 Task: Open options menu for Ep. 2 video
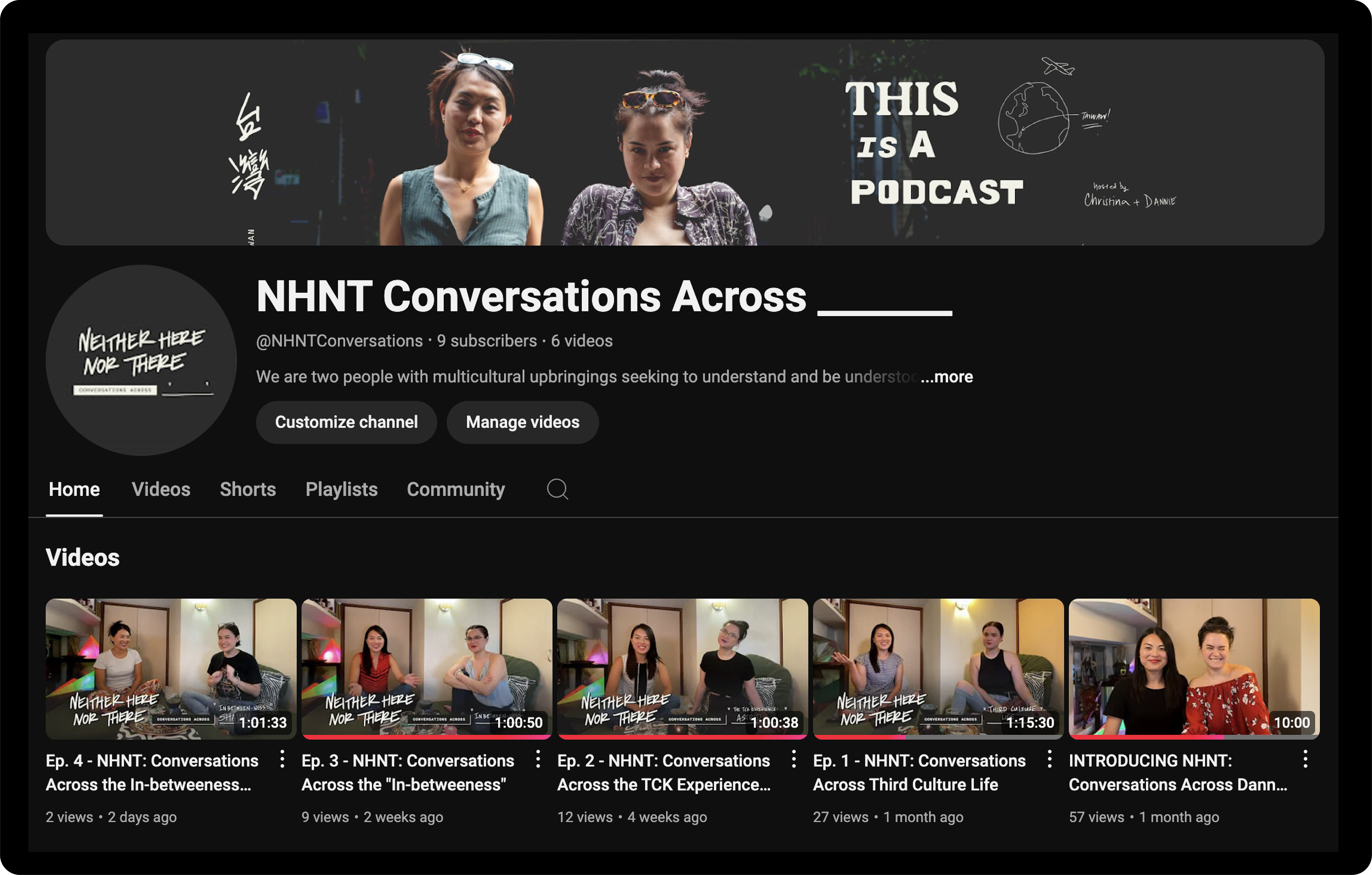[x=794, y=759]
